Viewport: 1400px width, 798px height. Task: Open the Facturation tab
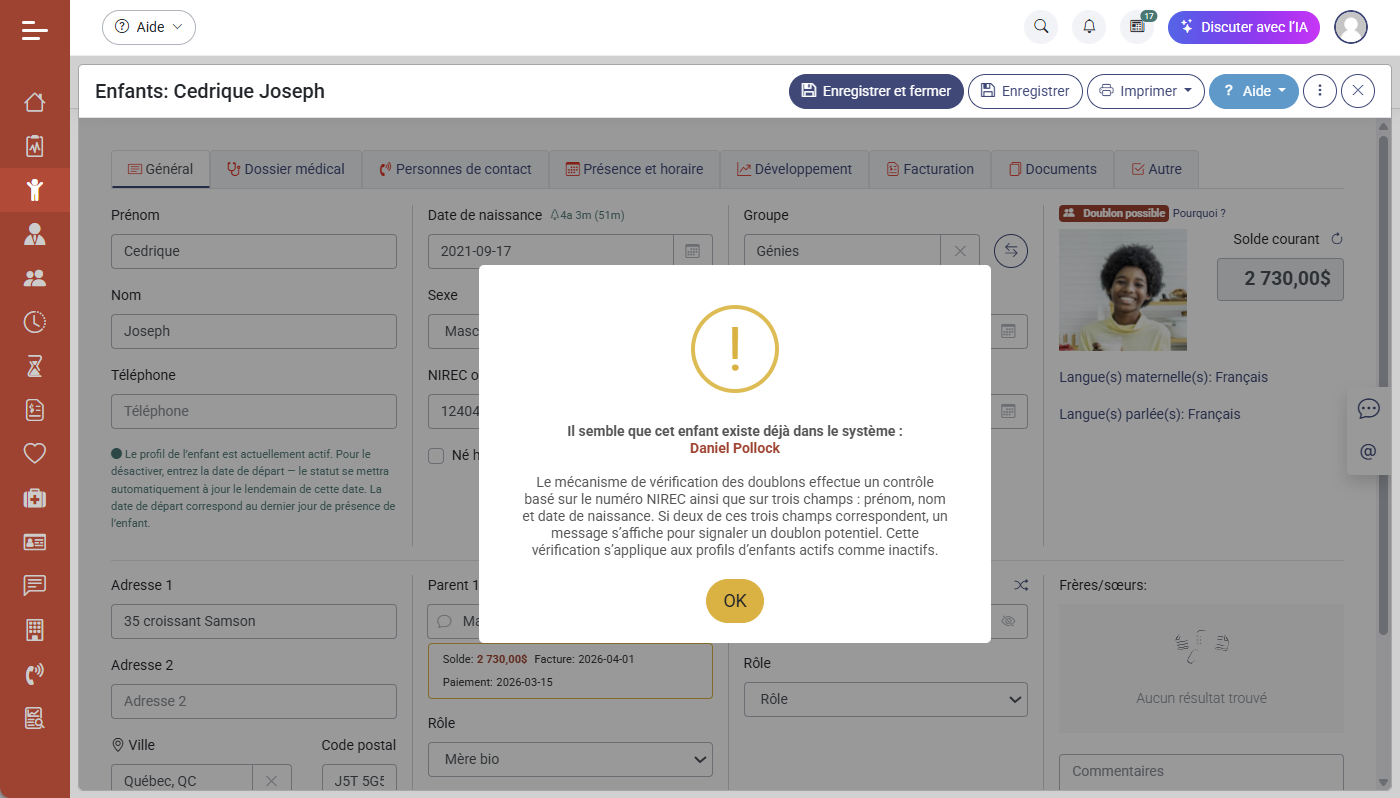[x=930, y=169]
